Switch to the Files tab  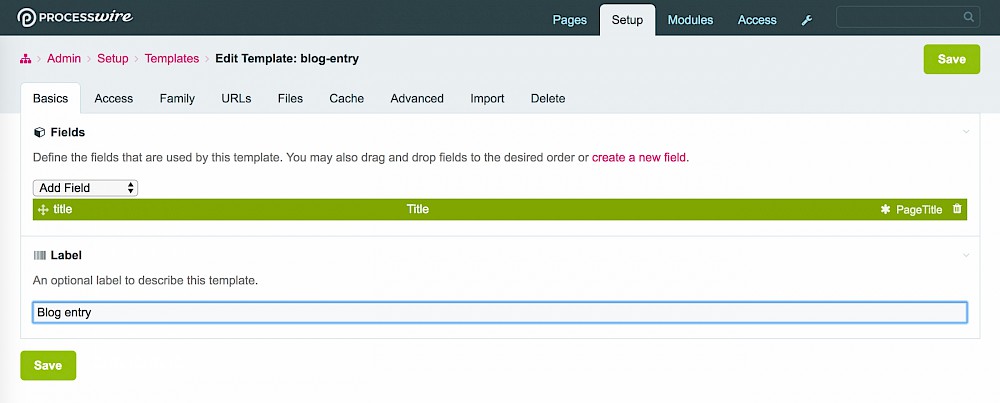coord(290,98)
